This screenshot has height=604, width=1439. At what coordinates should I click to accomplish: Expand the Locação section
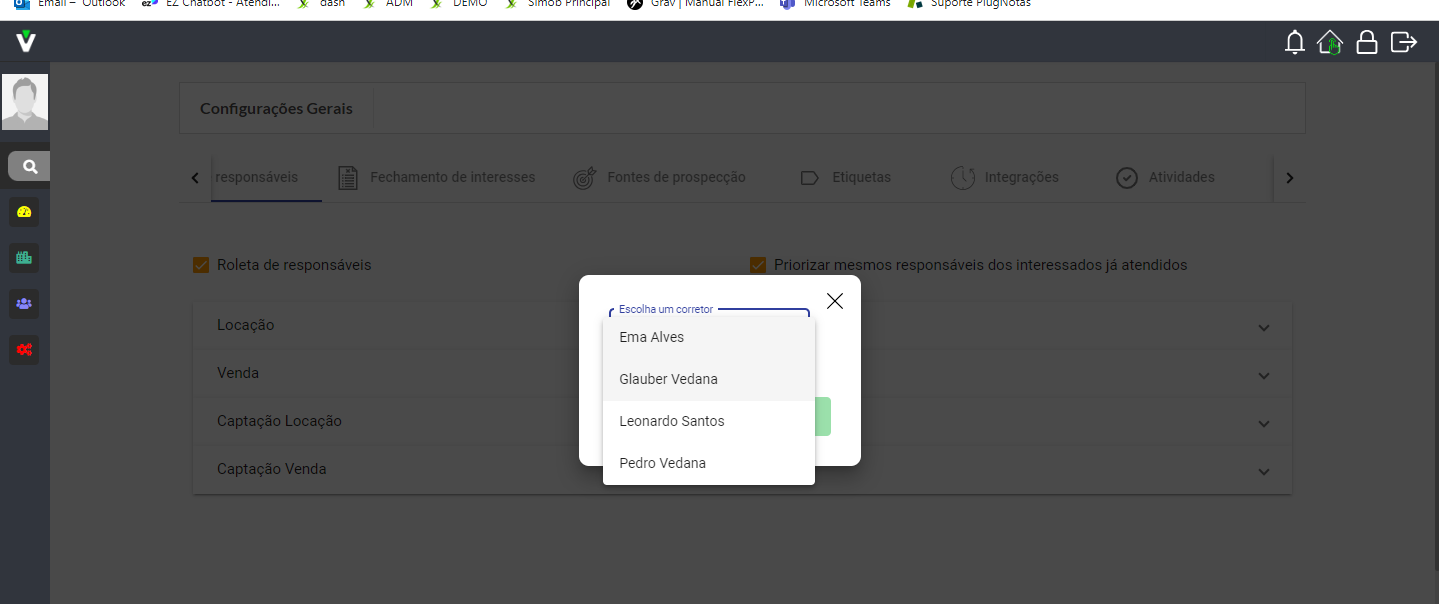pos(742,326)
